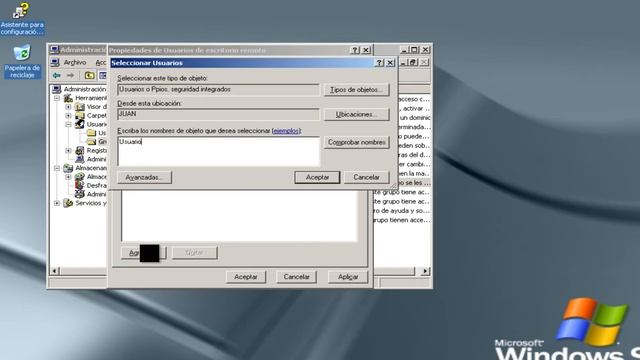
Task: Click the Forward arrow in Administración toolbar
Action: point(70,76)
